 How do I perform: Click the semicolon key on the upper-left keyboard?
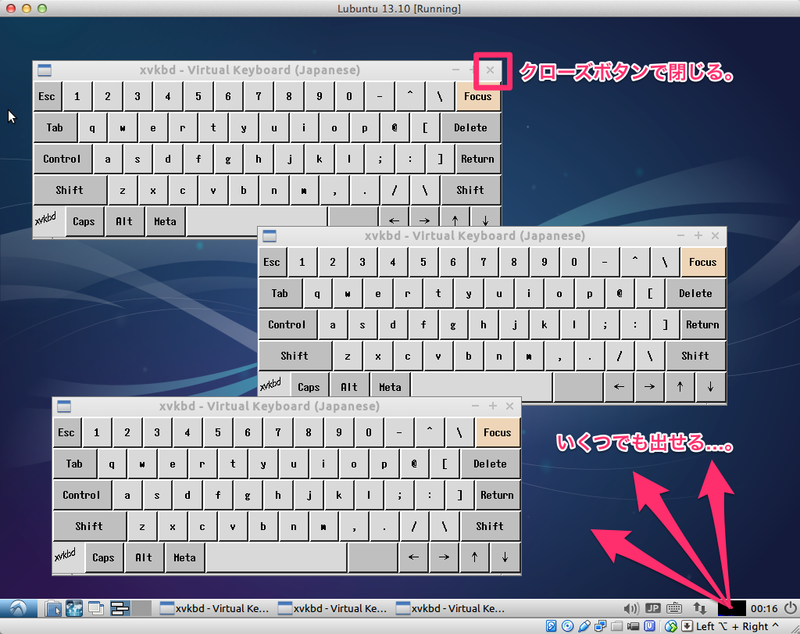(x=380, y=159)
